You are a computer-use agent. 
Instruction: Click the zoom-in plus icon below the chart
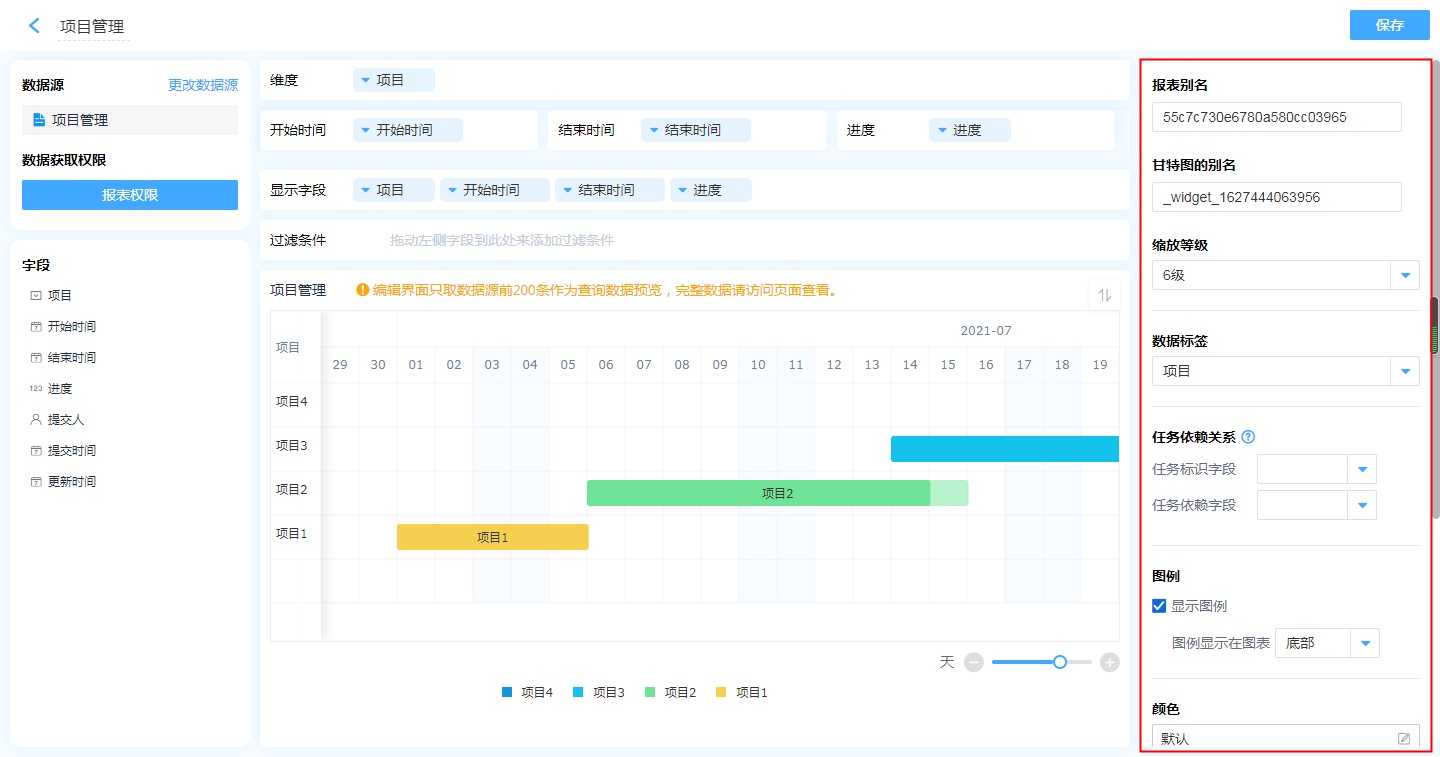(1109, 662)
